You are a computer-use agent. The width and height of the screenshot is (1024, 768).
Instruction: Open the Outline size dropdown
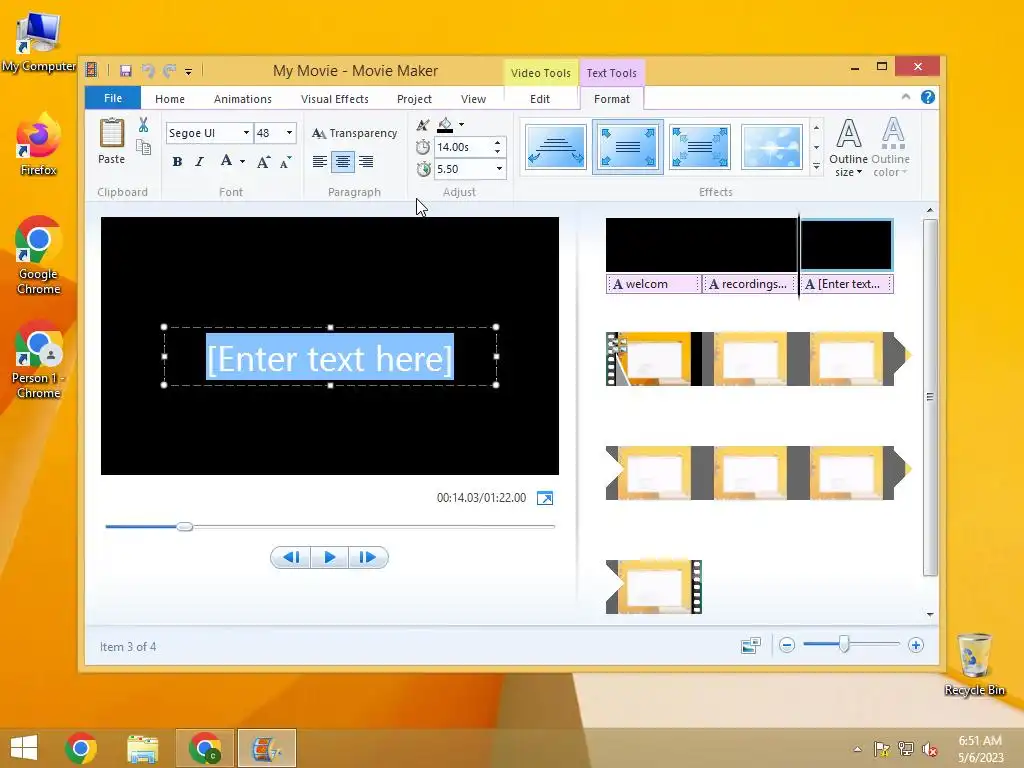[848, 148]
